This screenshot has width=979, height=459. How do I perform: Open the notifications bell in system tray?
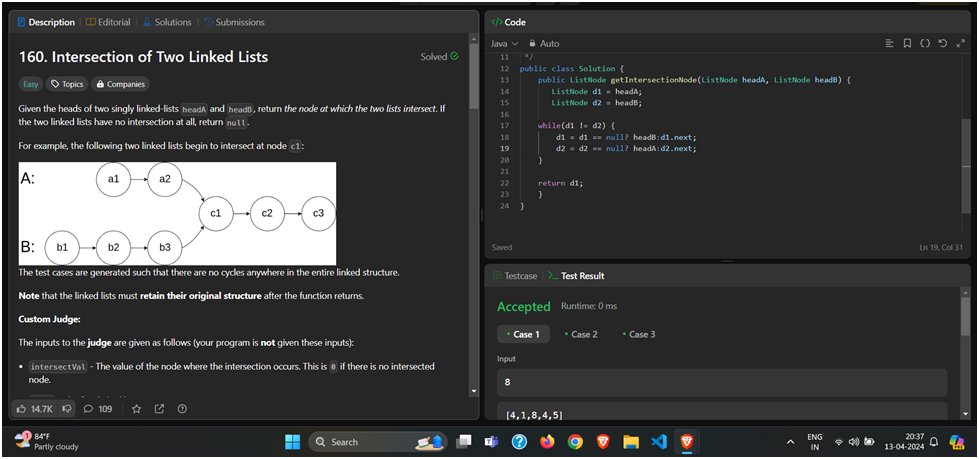point(934,442)
